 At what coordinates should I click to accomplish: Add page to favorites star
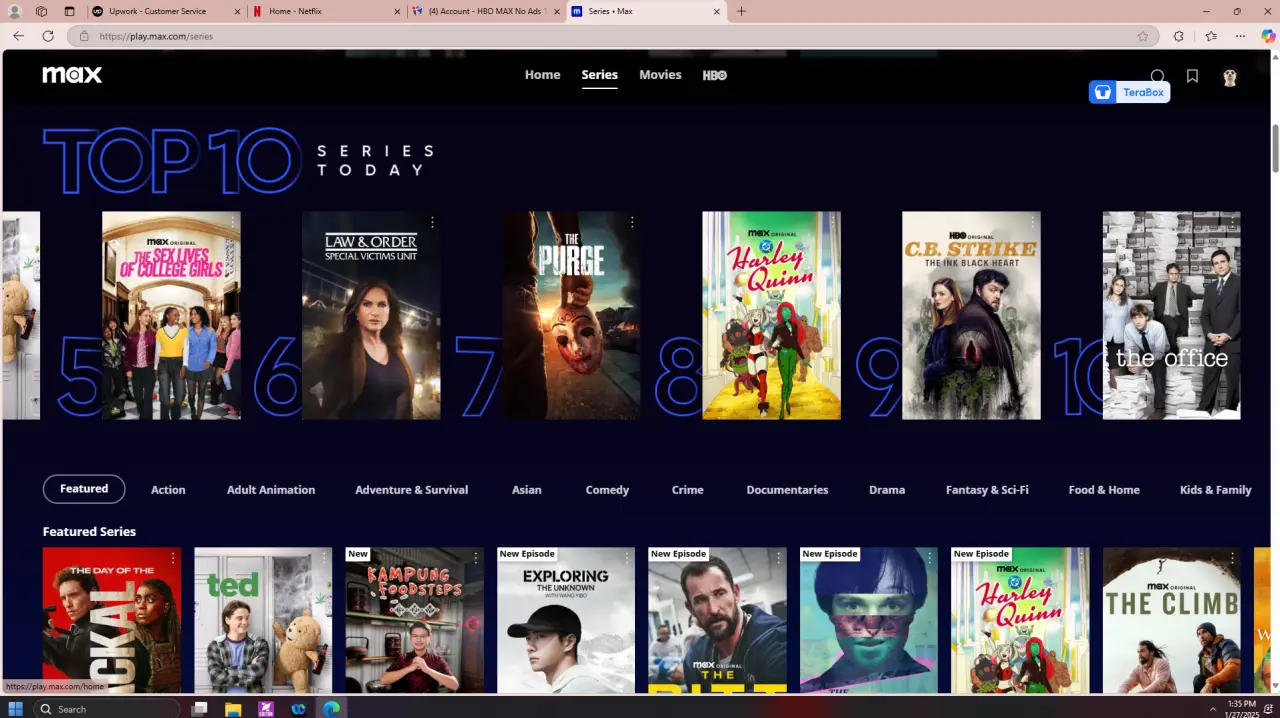[x=1143, y=36]
